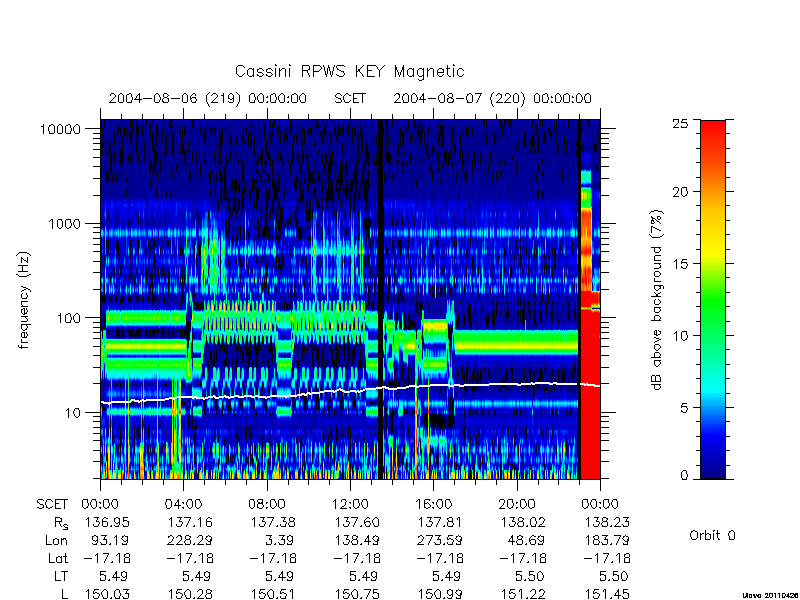Select the 10000 frequency axis label
The width and height of the screenshot is (800, 600).
pyautogui.click(x=61, y=129)
